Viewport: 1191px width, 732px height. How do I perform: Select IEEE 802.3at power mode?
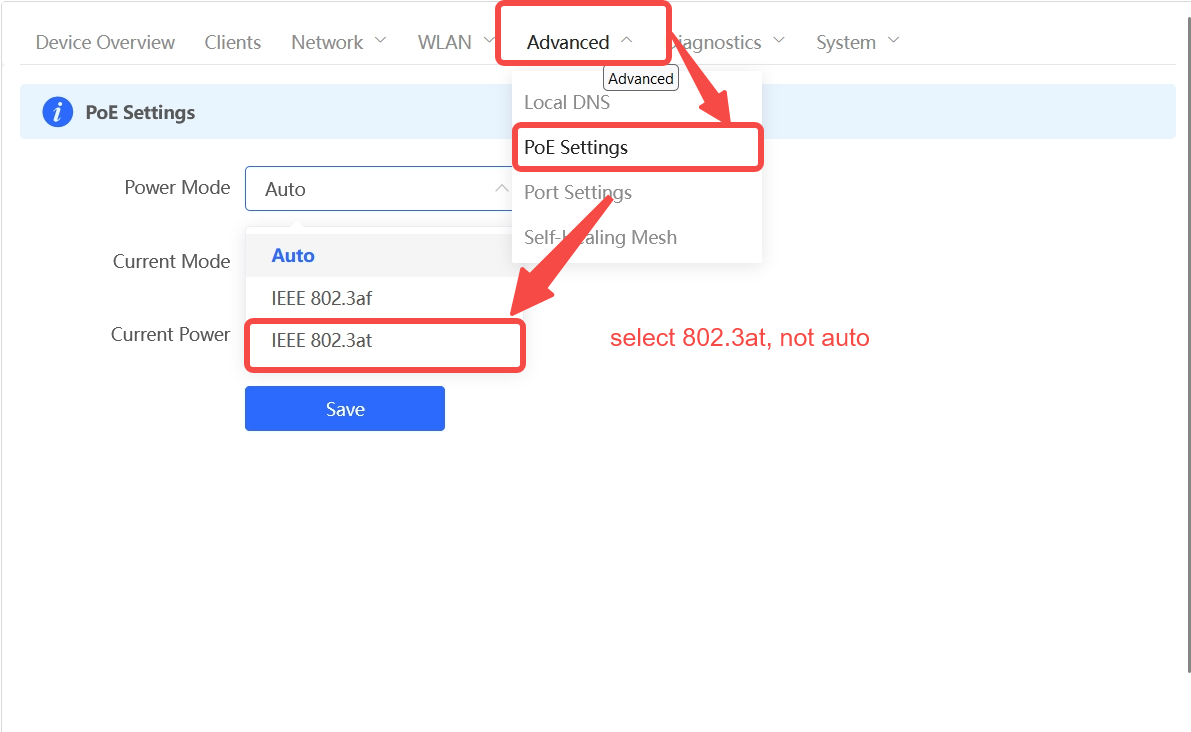321,341
